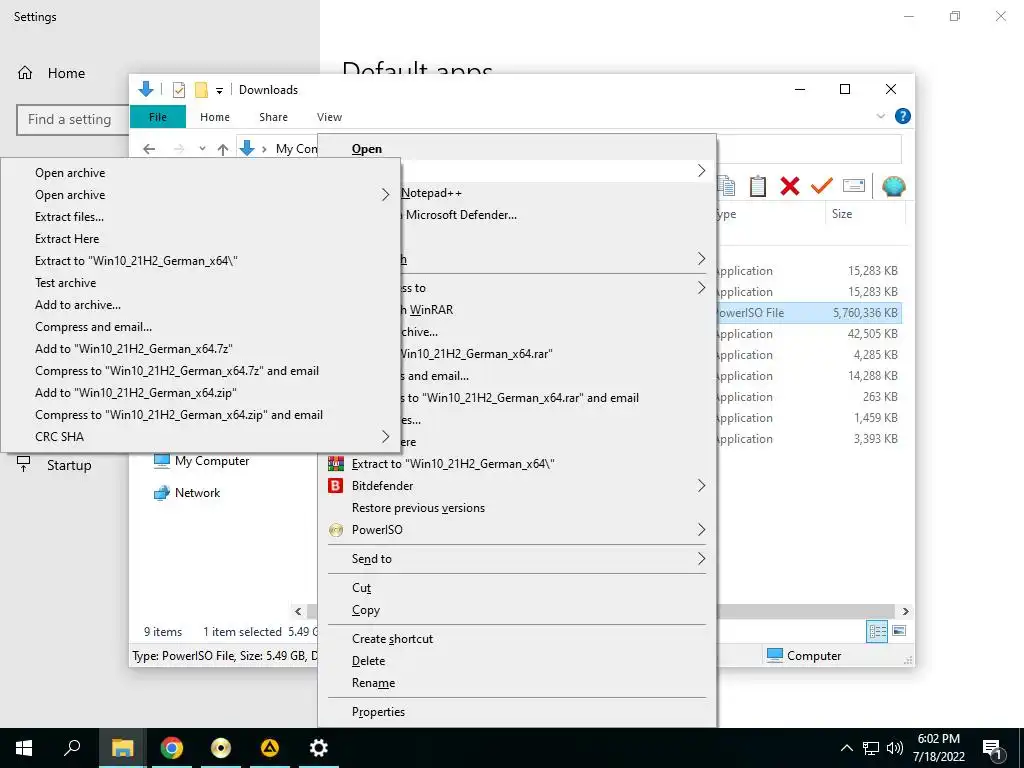This screenshot has height=768, width=1024.
Task: Click the Copy icon in Explorer toolbar
Action: click(726, 186)
